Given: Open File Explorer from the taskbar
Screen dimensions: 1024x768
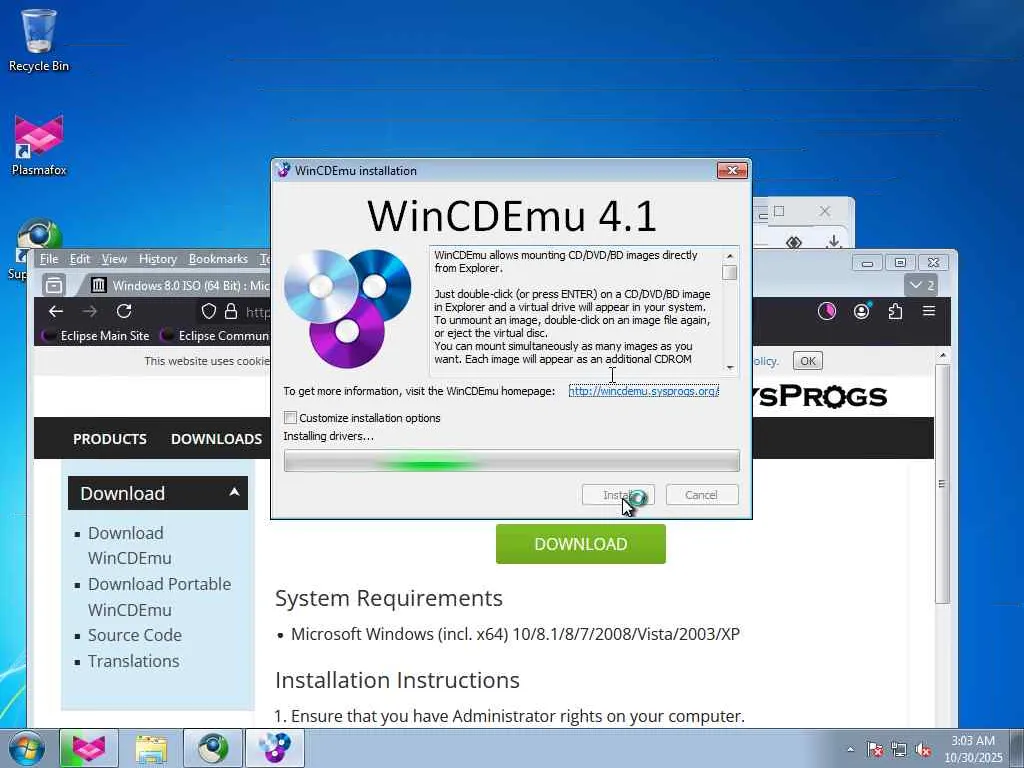Looking at the screenshot, I should pos(151,748).
